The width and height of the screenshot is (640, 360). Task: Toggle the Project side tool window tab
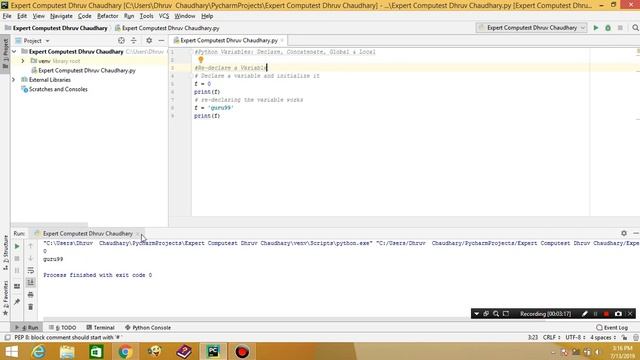pyautogui.click(x=5, y=54)
